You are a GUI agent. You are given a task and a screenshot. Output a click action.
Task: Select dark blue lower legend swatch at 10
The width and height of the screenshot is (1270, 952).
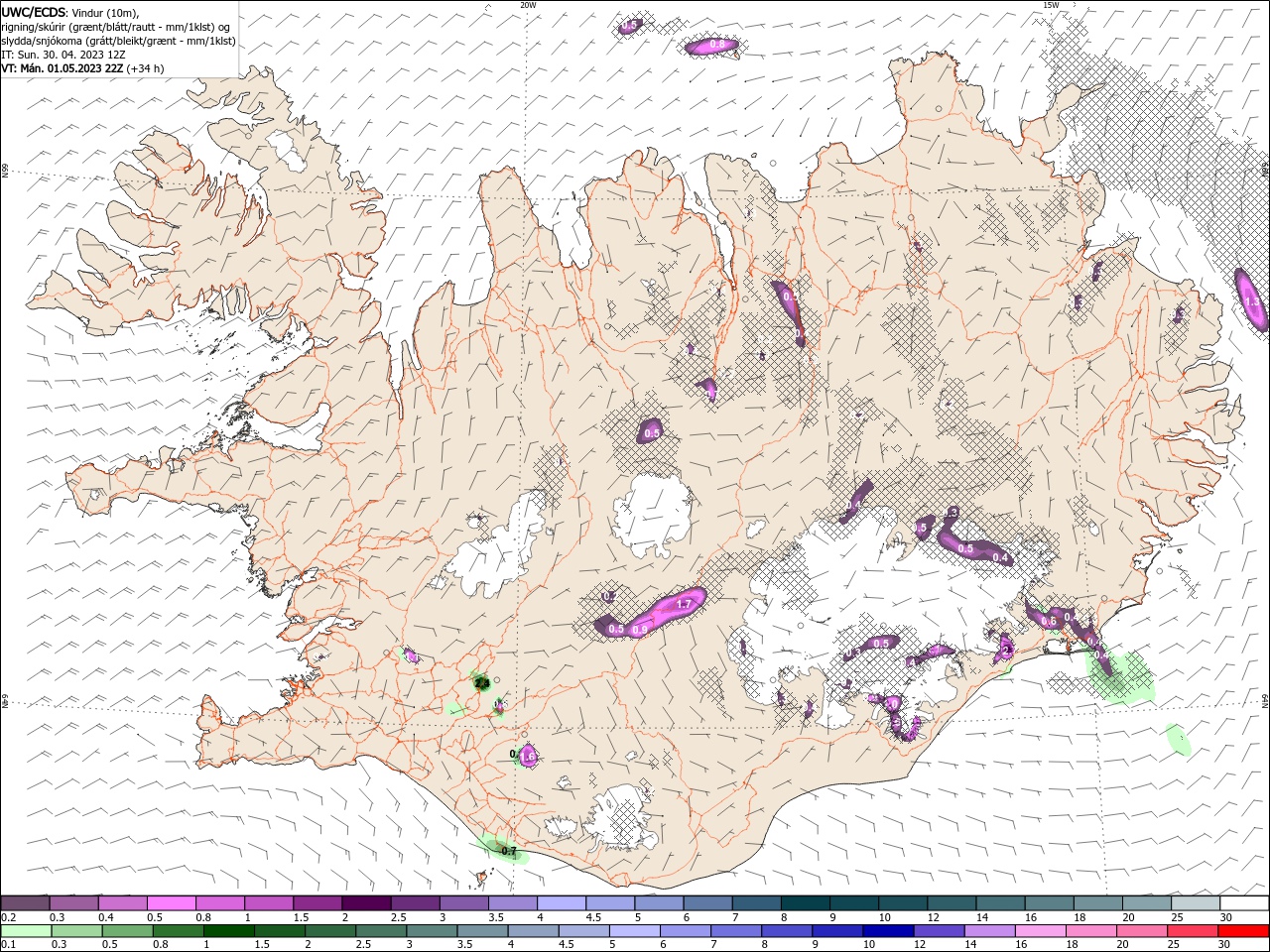888,931
